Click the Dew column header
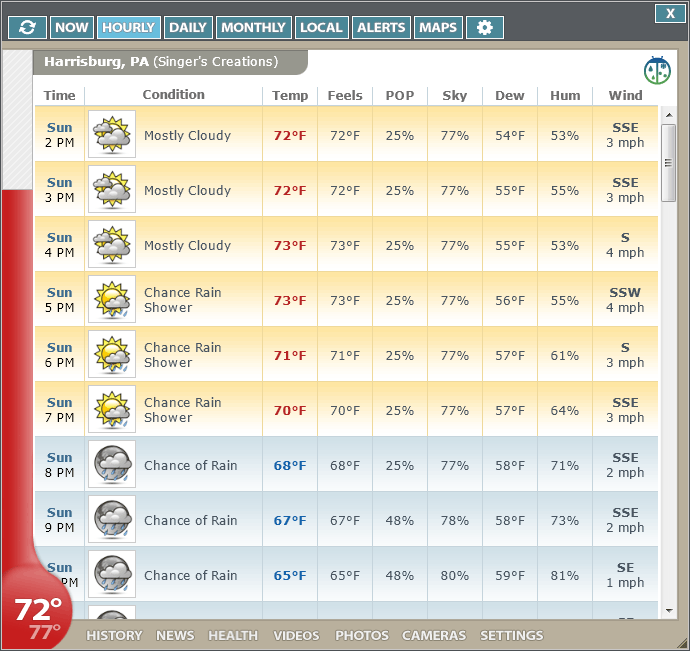 point(510,96)
